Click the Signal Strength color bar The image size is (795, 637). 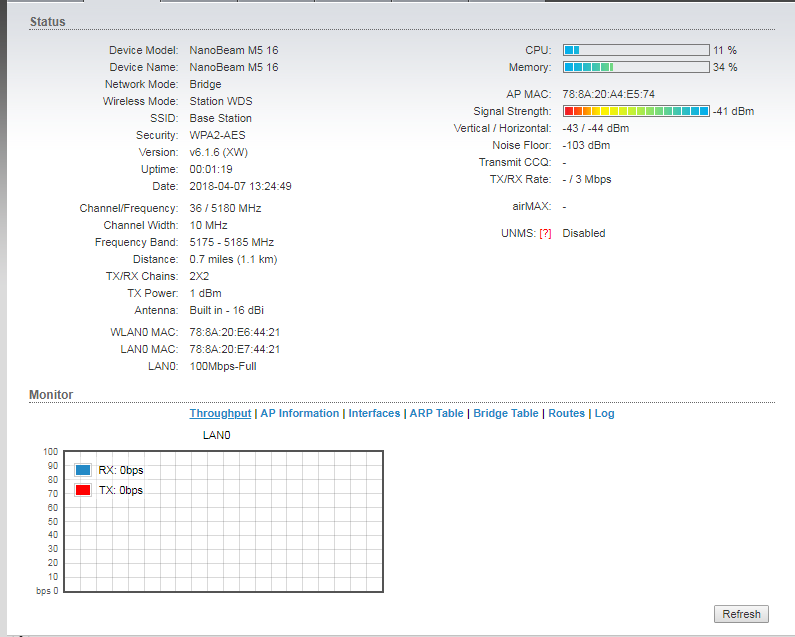(636, 111)
